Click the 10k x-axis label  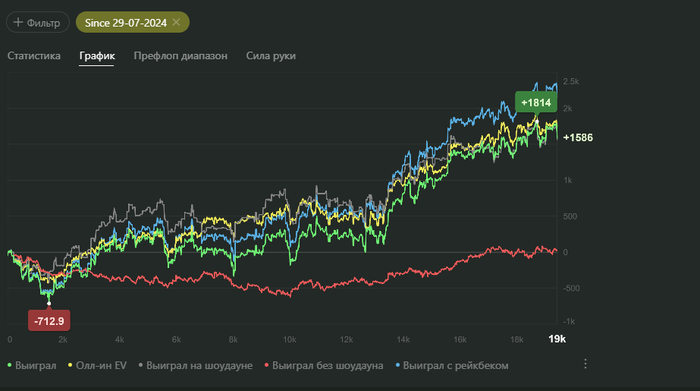(289, 340)
